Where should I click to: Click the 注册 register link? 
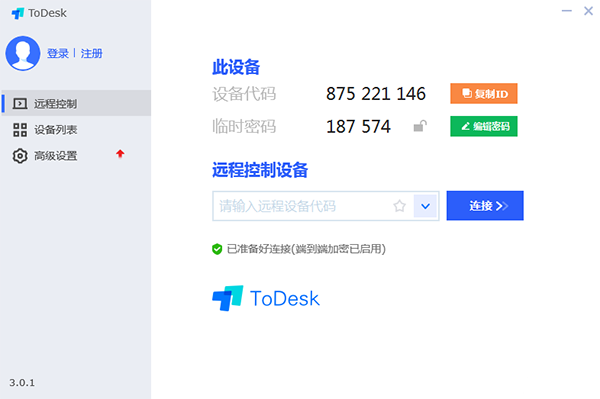[x=91, y=53]
